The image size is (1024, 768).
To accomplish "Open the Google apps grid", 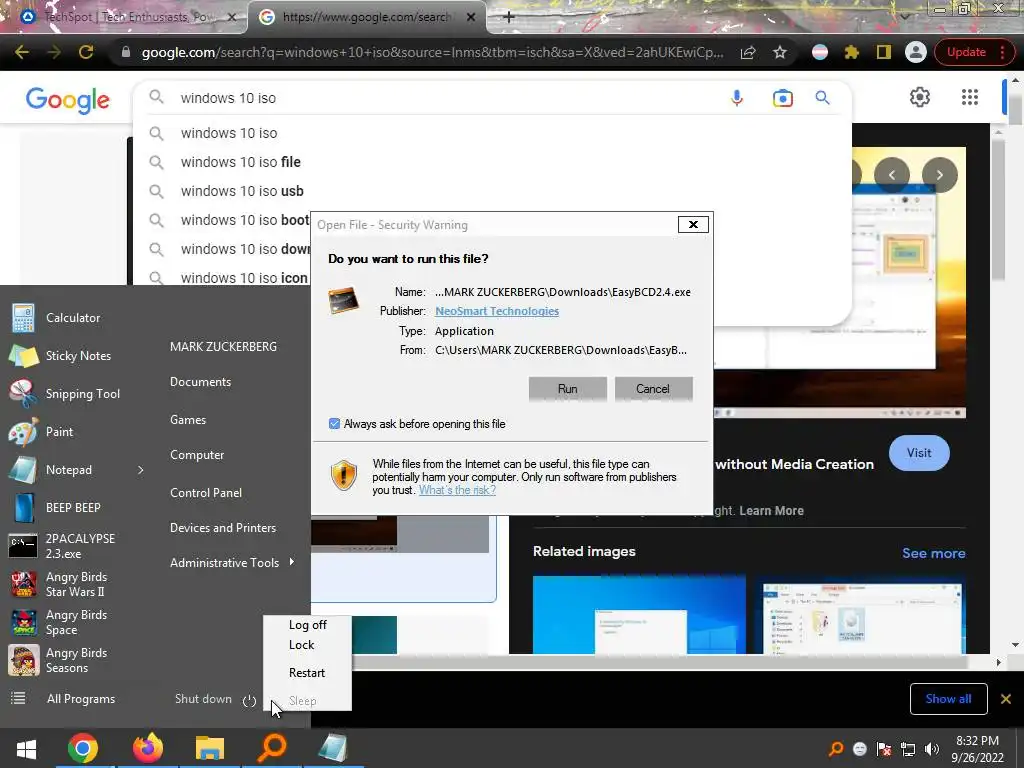I will 970,97.
